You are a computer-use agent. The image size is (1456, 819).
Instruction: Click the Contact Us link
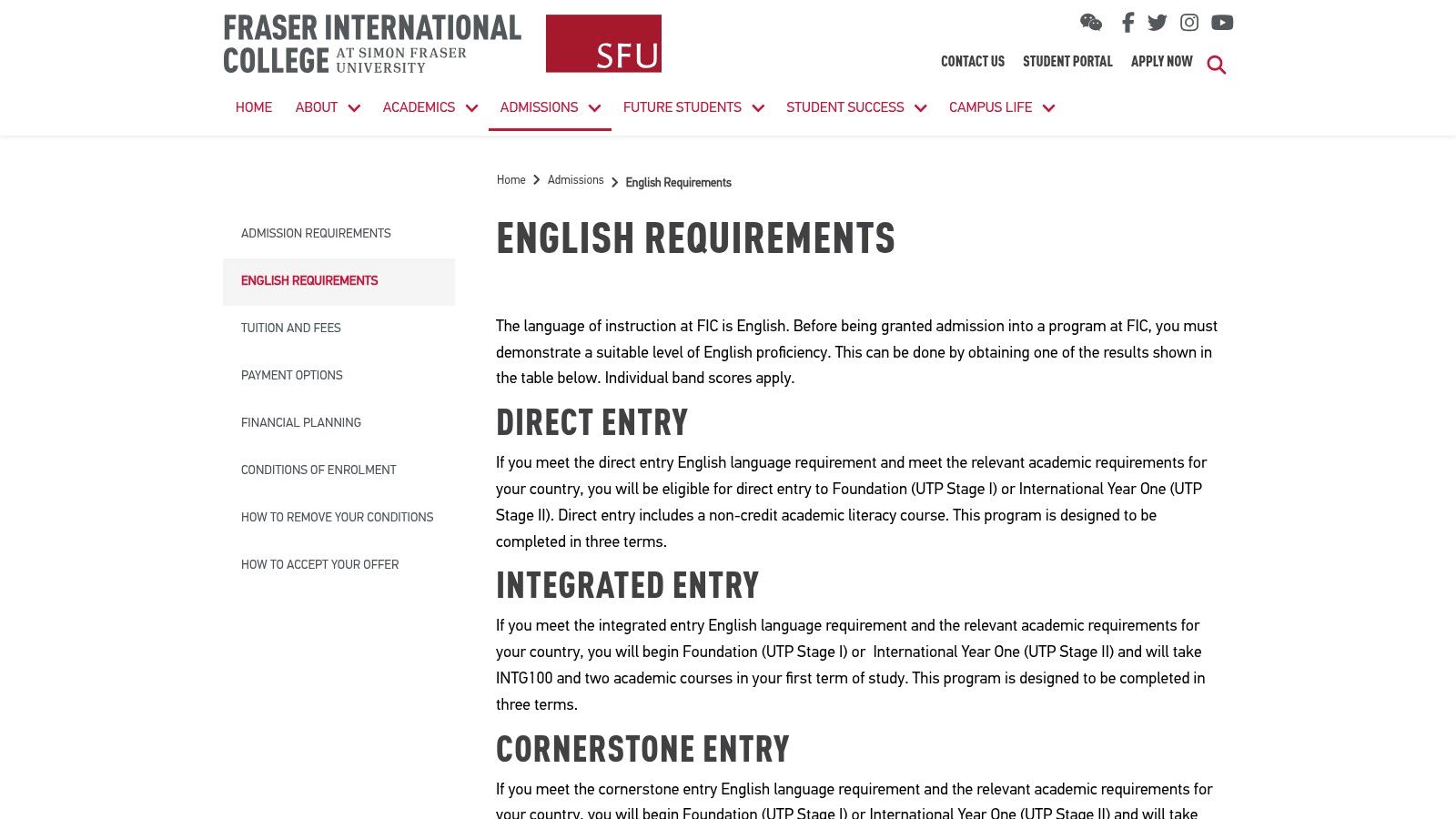pyautogui.click(x=973, y=62)
